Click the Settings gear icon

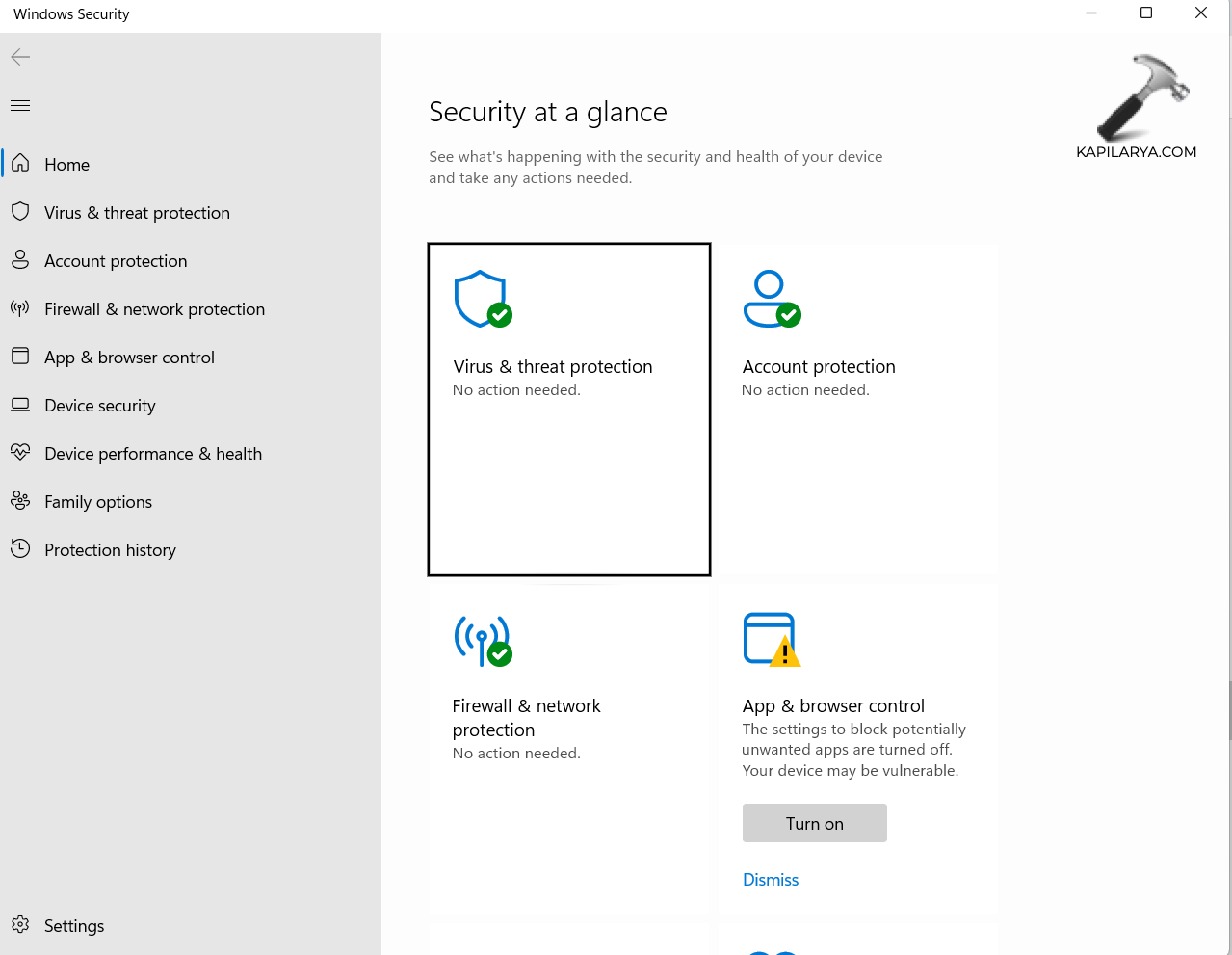[x=20, y=925]
